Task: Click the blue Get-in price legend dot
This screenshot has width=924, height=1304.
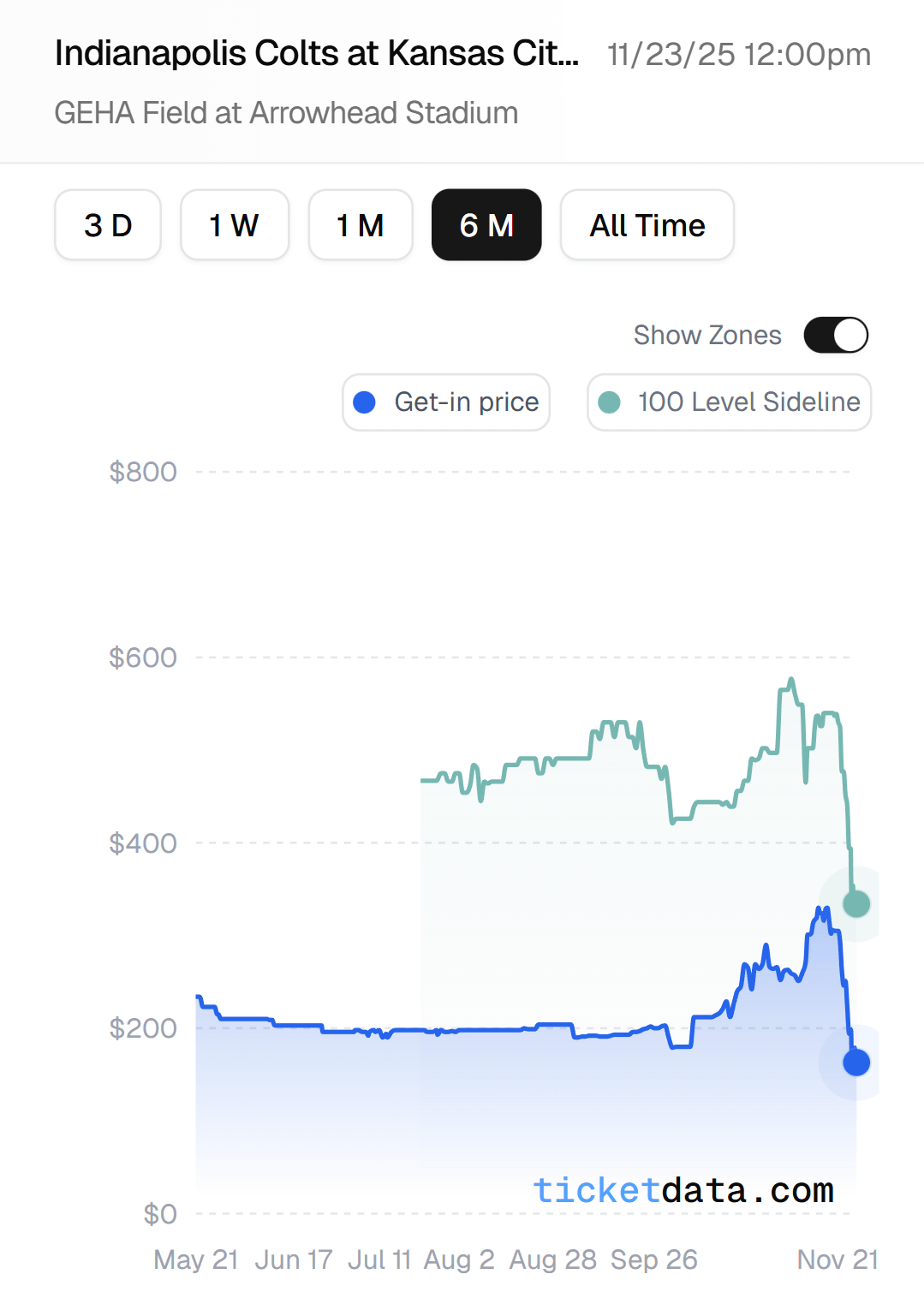Action: point(365,402)
